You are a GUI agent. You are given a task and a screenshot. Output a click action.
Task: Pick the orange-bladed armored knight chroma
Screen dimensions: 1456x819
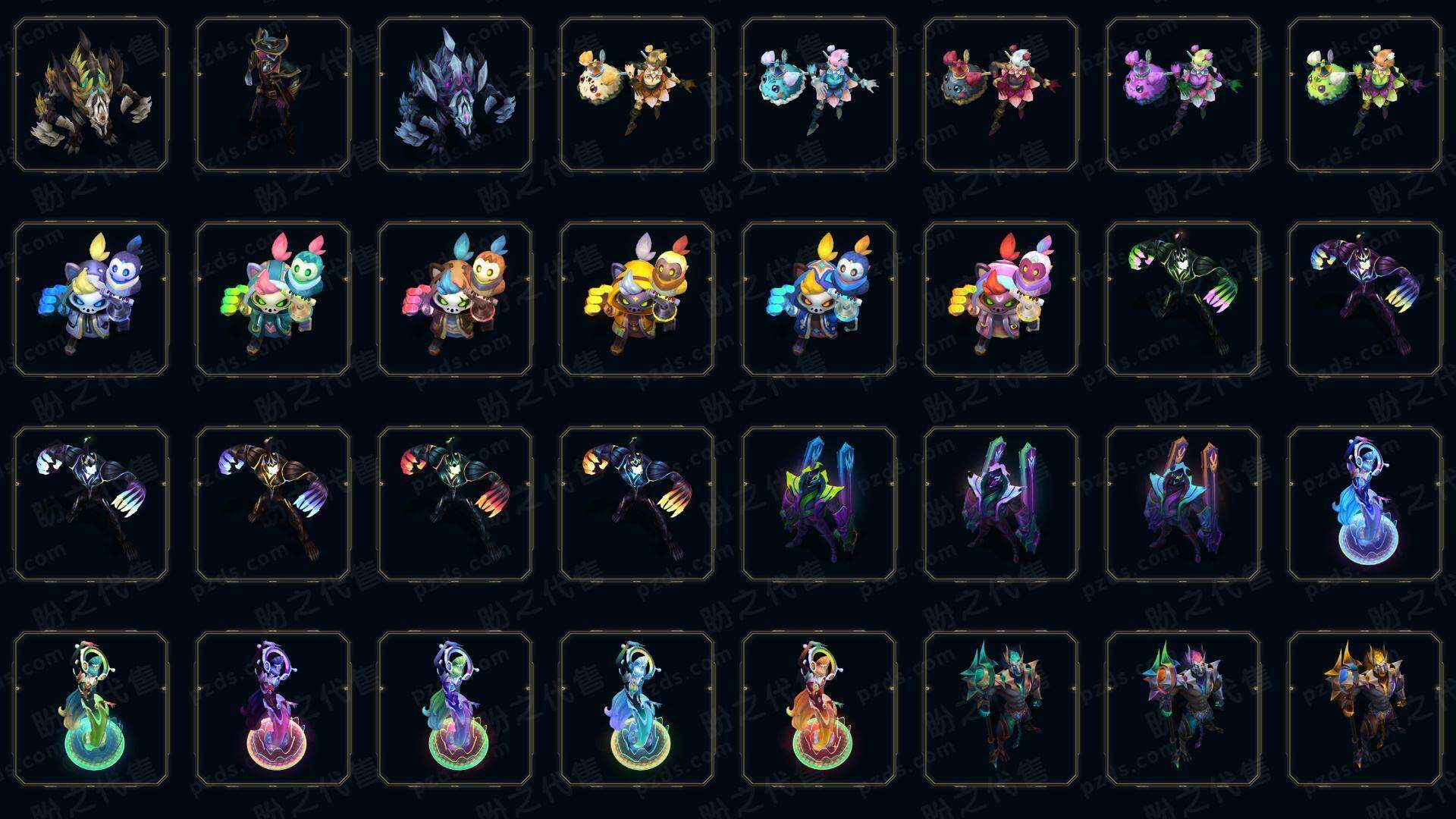(x=1183, y=504)
